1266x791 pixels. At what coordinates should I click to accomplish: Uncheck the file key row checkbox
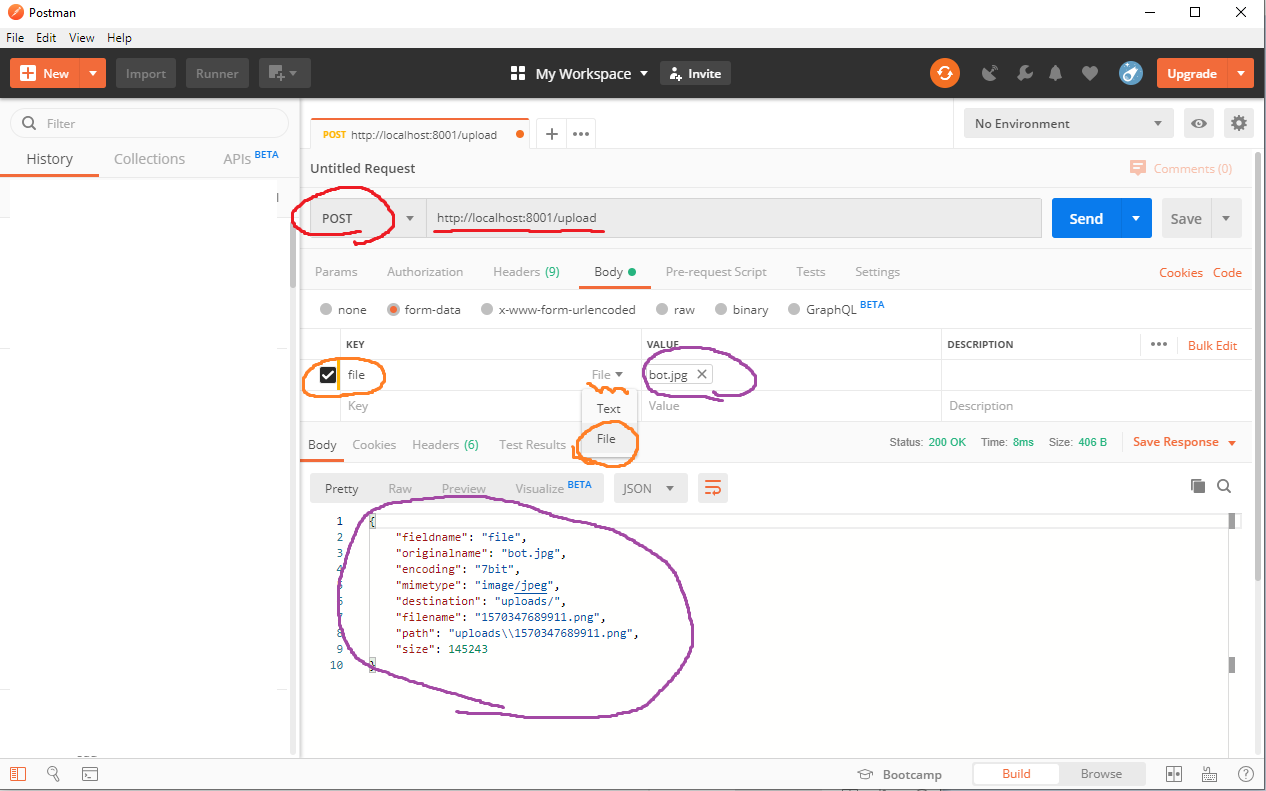[329, 373]
